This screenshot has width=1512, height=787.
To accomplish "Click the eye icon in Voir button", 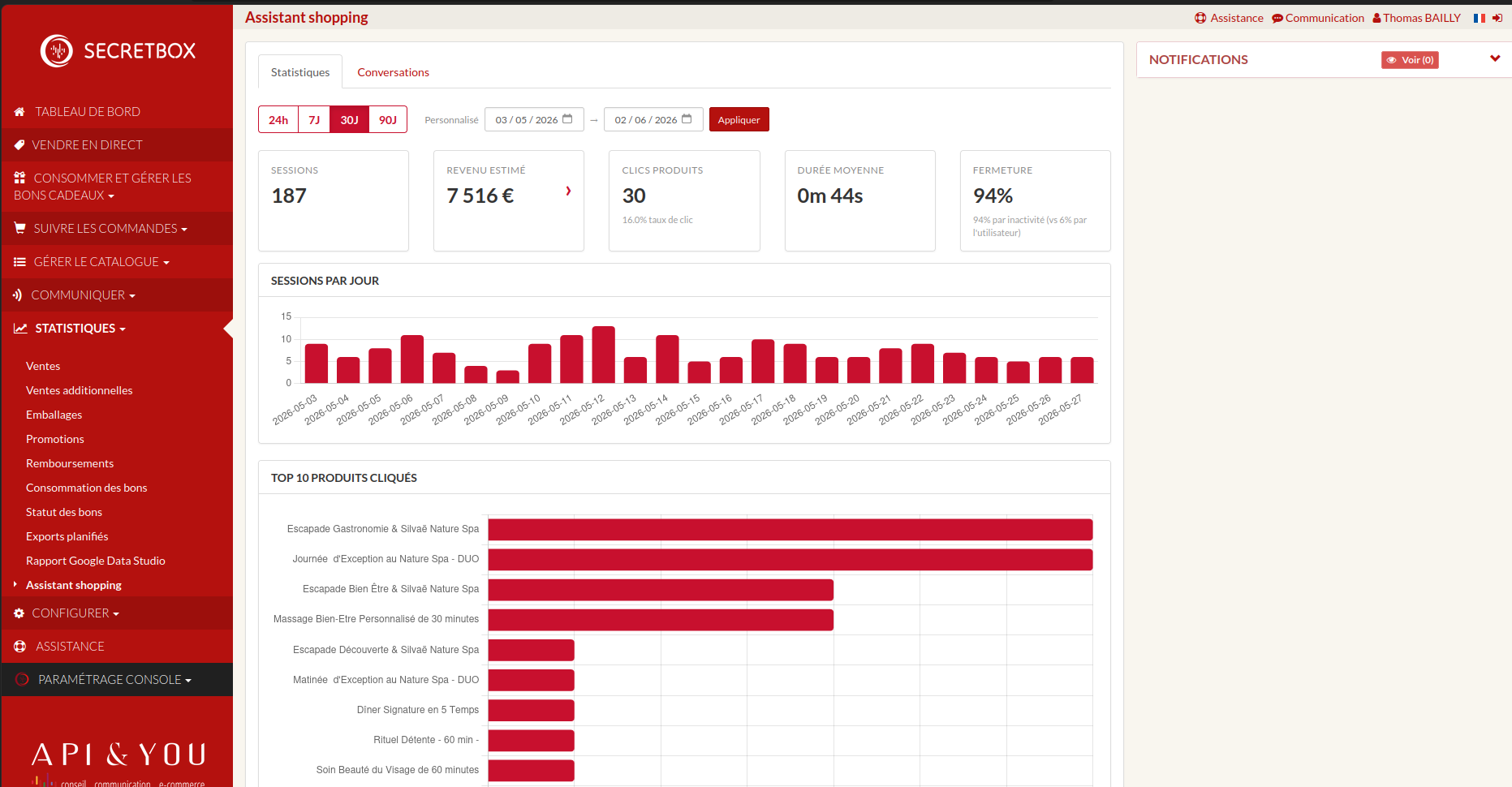I will point(1391,60).
